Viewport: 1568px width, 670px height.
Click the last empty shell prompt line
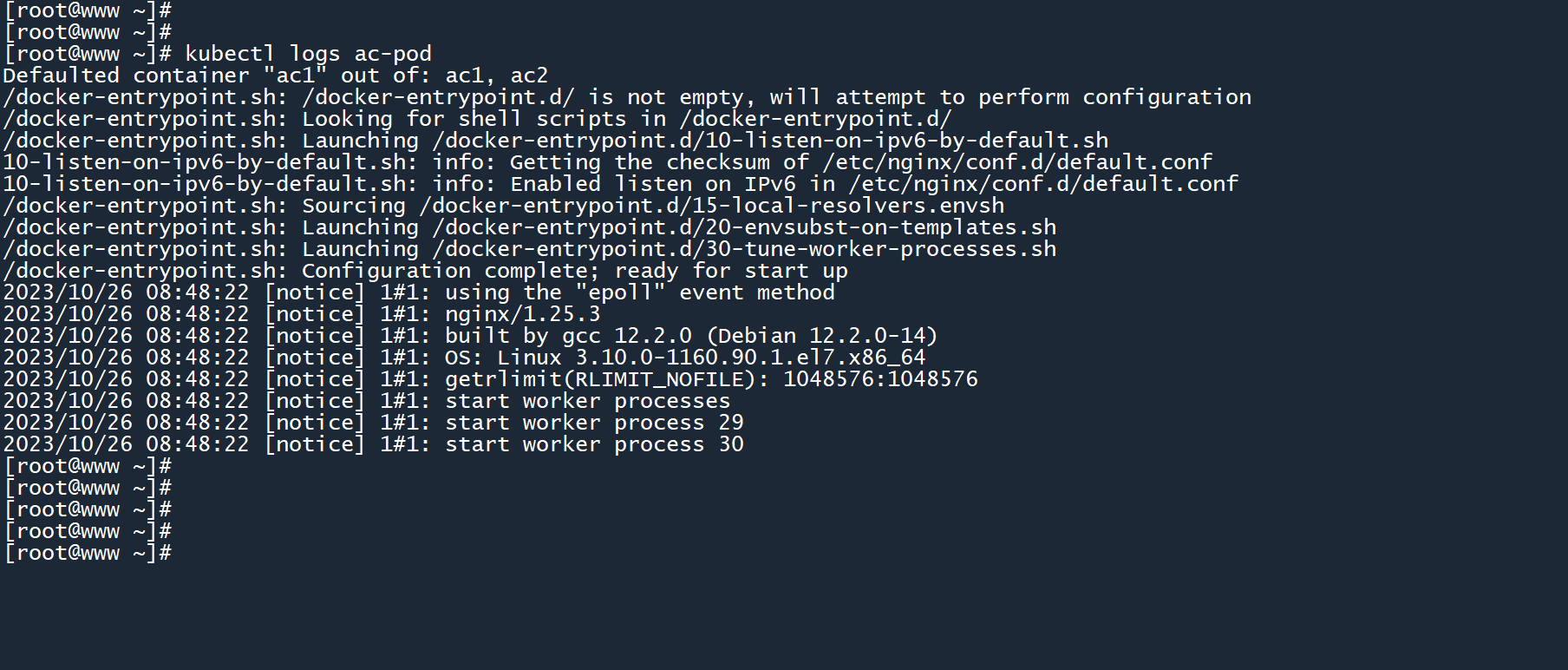click(88, 553)
